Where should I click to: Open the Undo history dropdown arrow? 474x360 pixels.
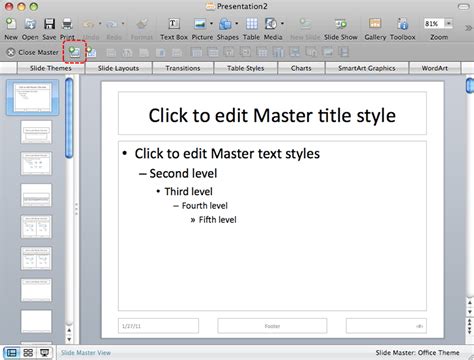[100, 24]
